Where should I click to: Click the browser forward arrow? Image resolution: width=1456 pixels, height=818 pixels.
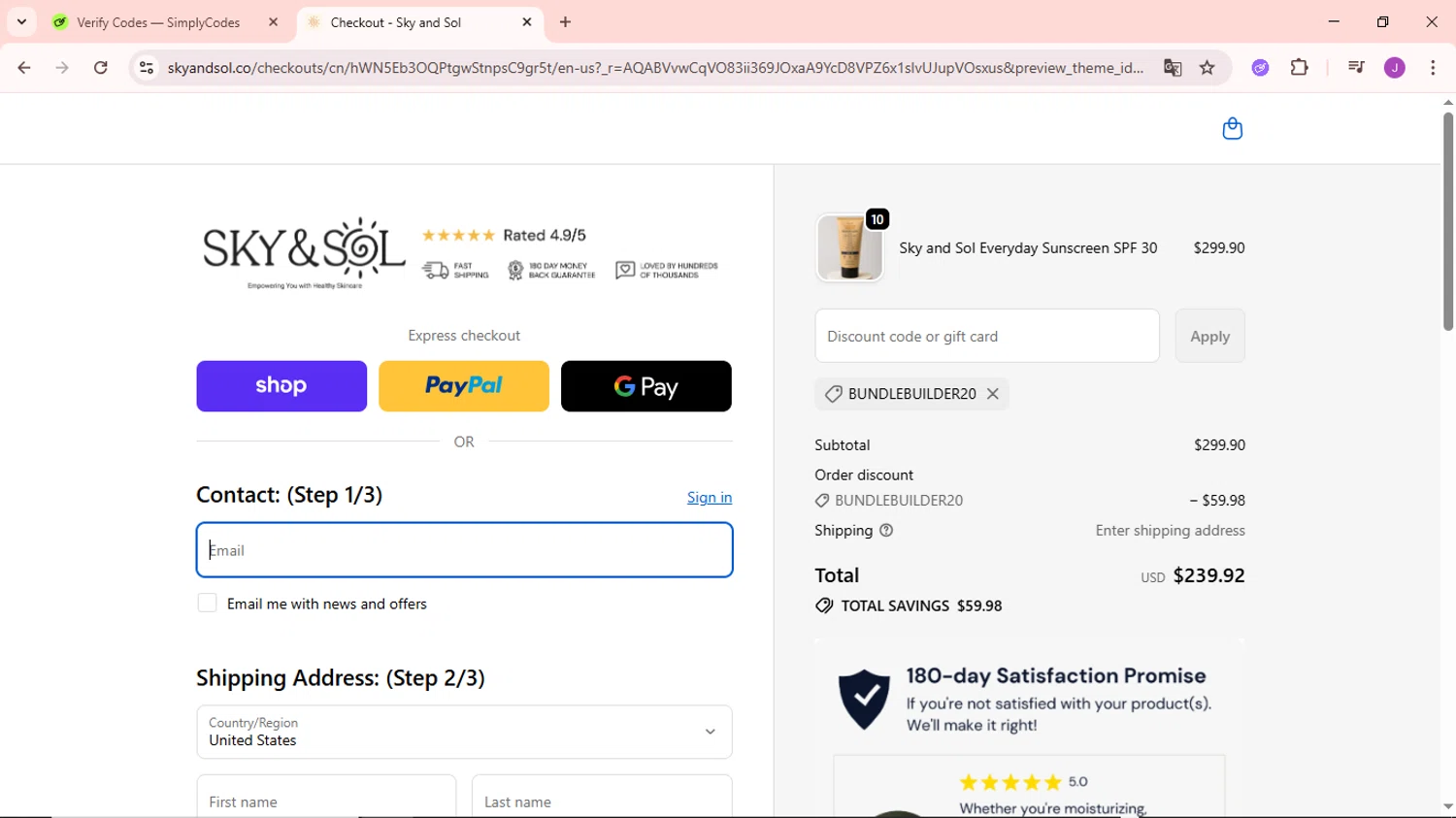click(x=62, y=68)
